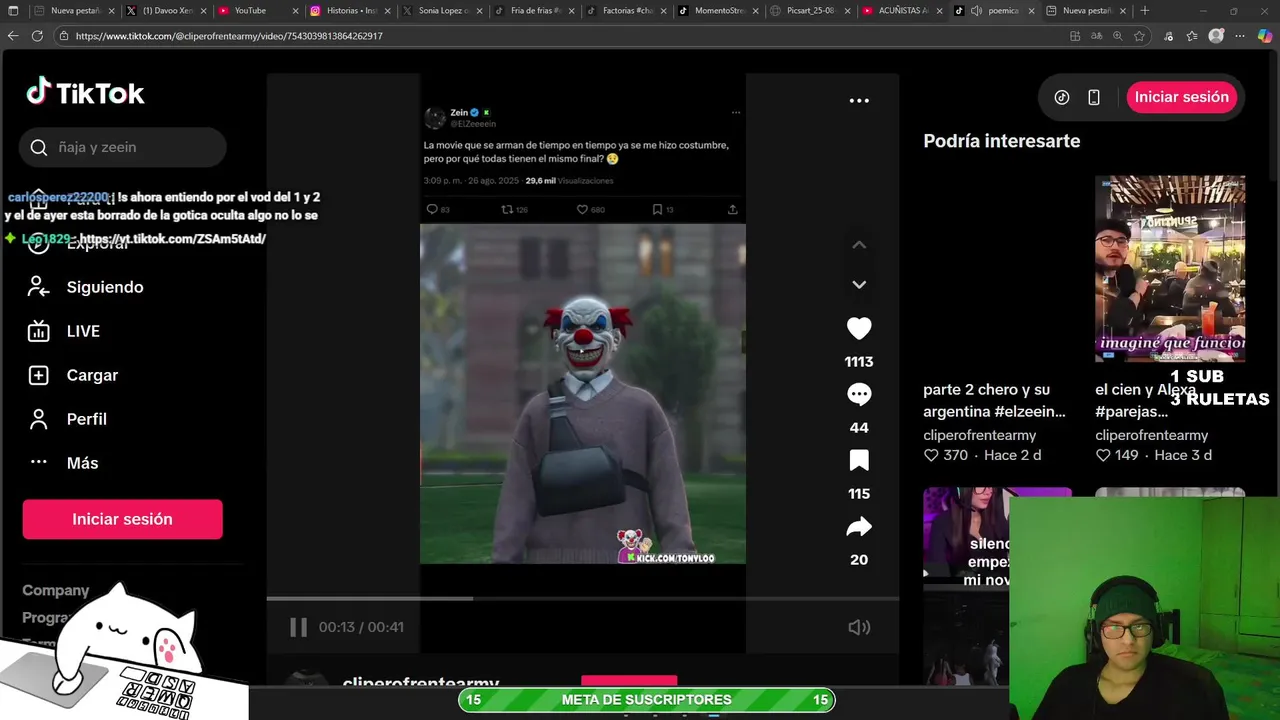1280x720 pixels.
Task: Click the Podría interesarte heading
Action: click(1001, 141)
